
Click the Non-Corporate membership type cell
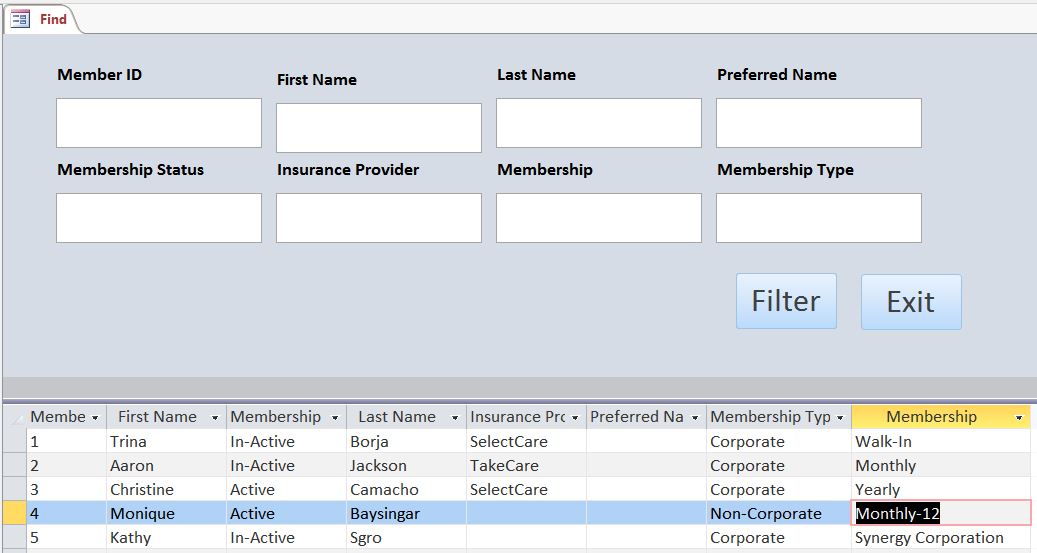point(778,513)
